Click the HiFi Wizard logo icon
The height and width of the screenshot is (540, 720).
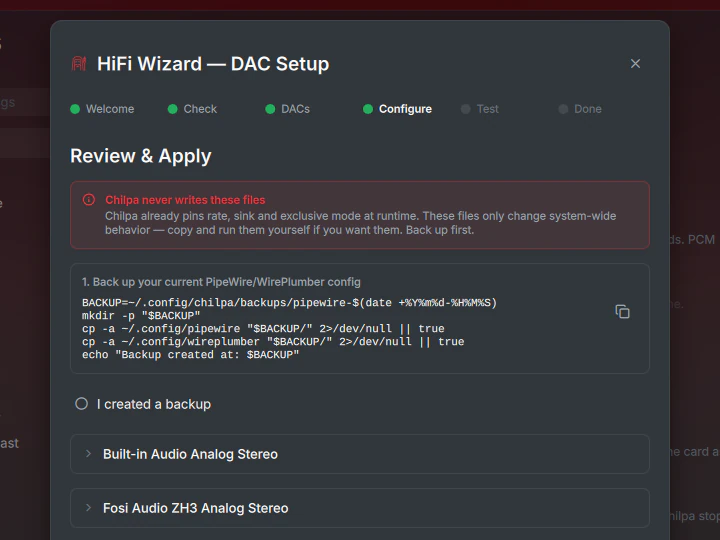(79, 64)
